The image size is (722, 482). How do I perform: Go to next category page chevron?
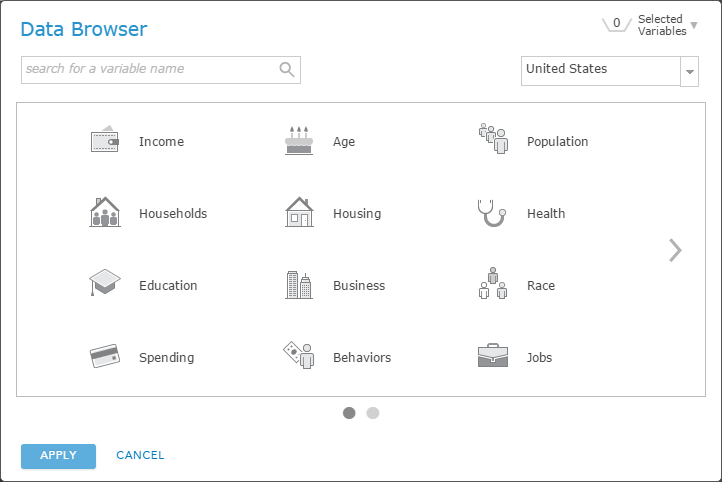point(676,250)
